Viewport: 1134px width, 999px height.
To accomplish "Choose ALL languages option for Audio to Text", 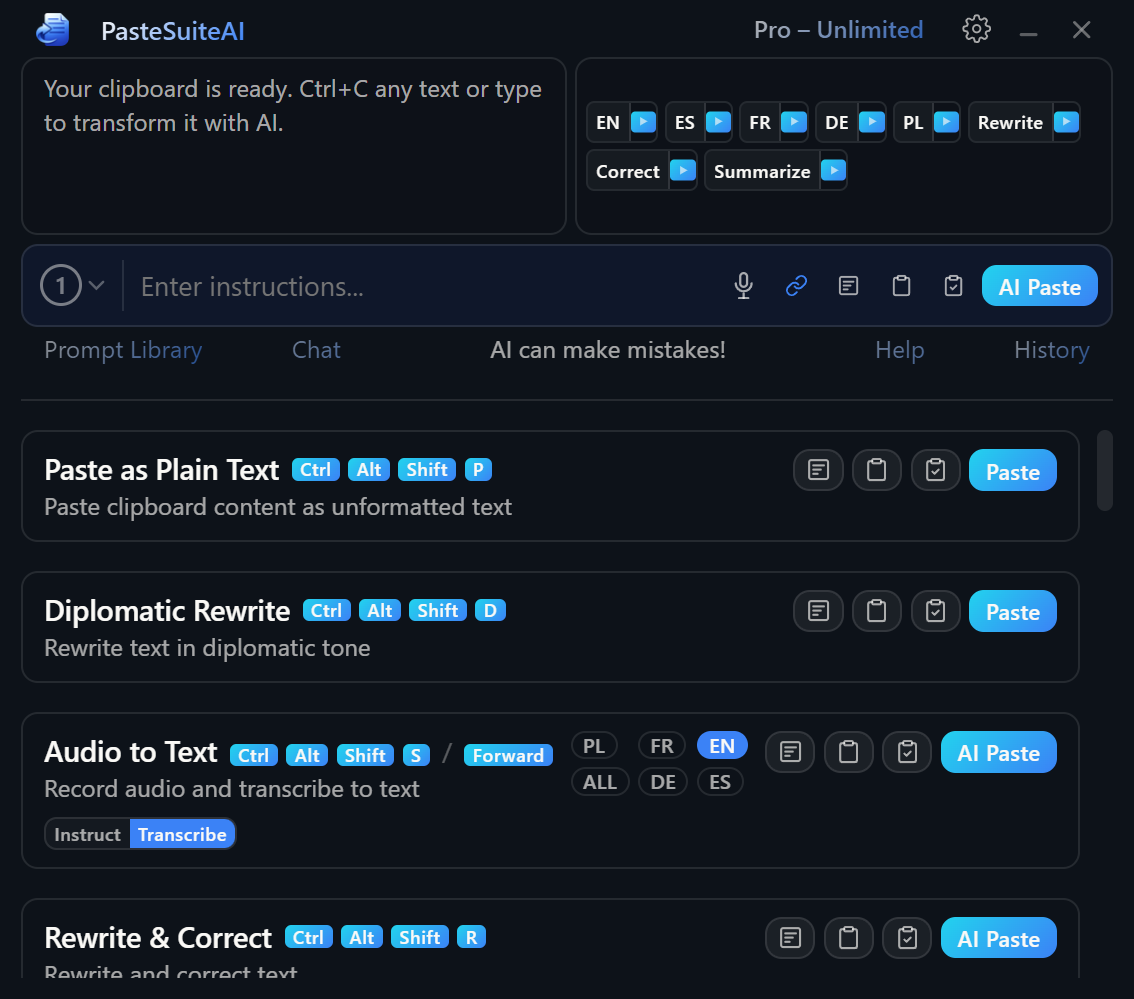I will 600,782.
